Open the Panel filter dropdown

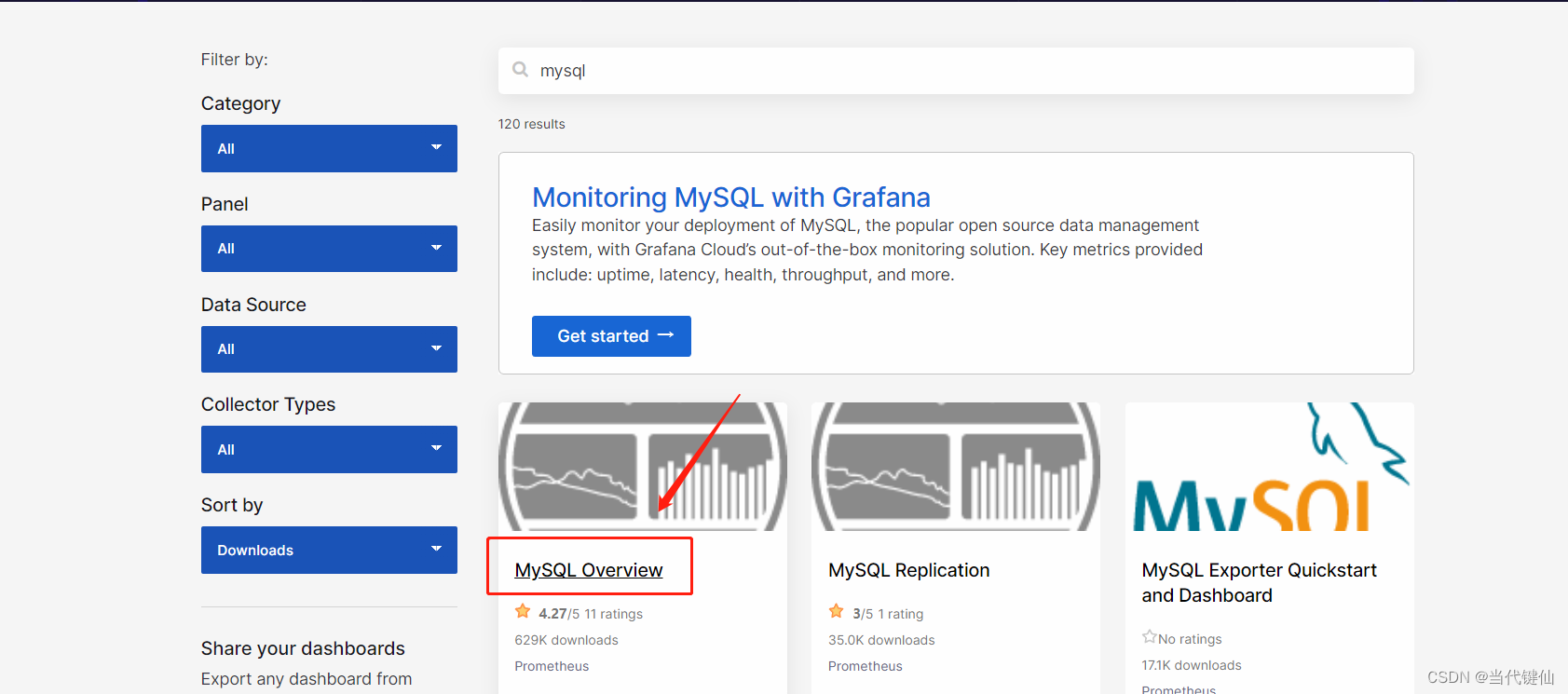329,249
